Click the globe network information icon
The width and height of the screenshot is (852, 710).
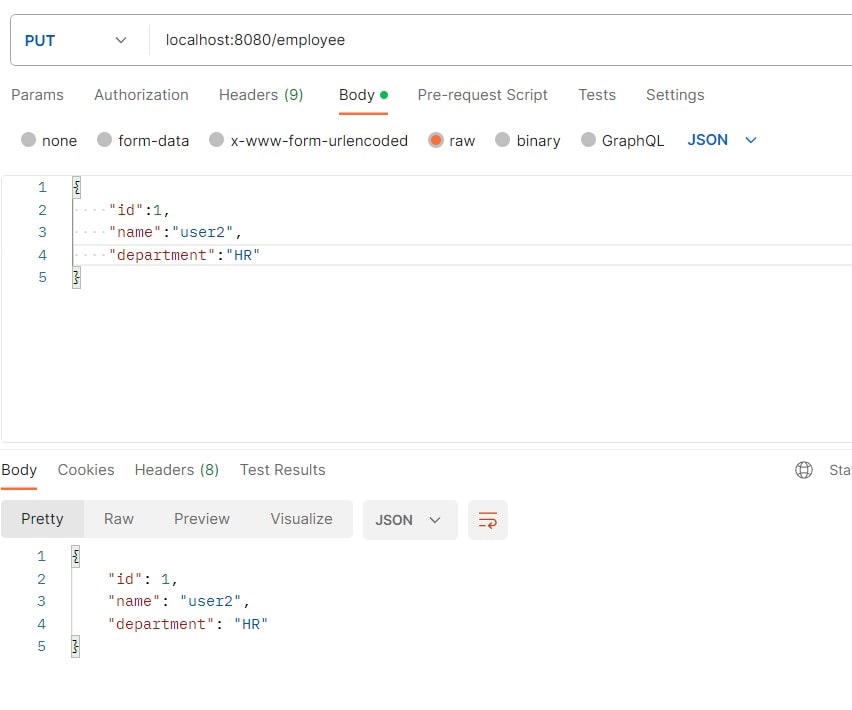pos(804,470)
